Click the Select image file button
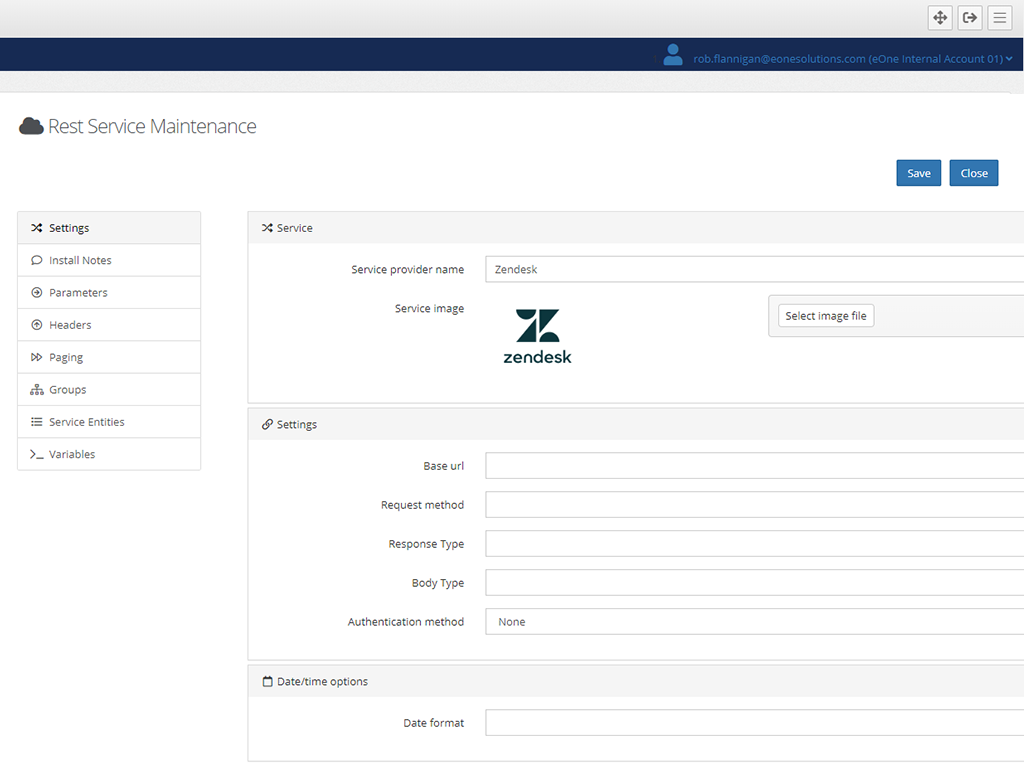 pyautogui.click(x=825, y=314)
